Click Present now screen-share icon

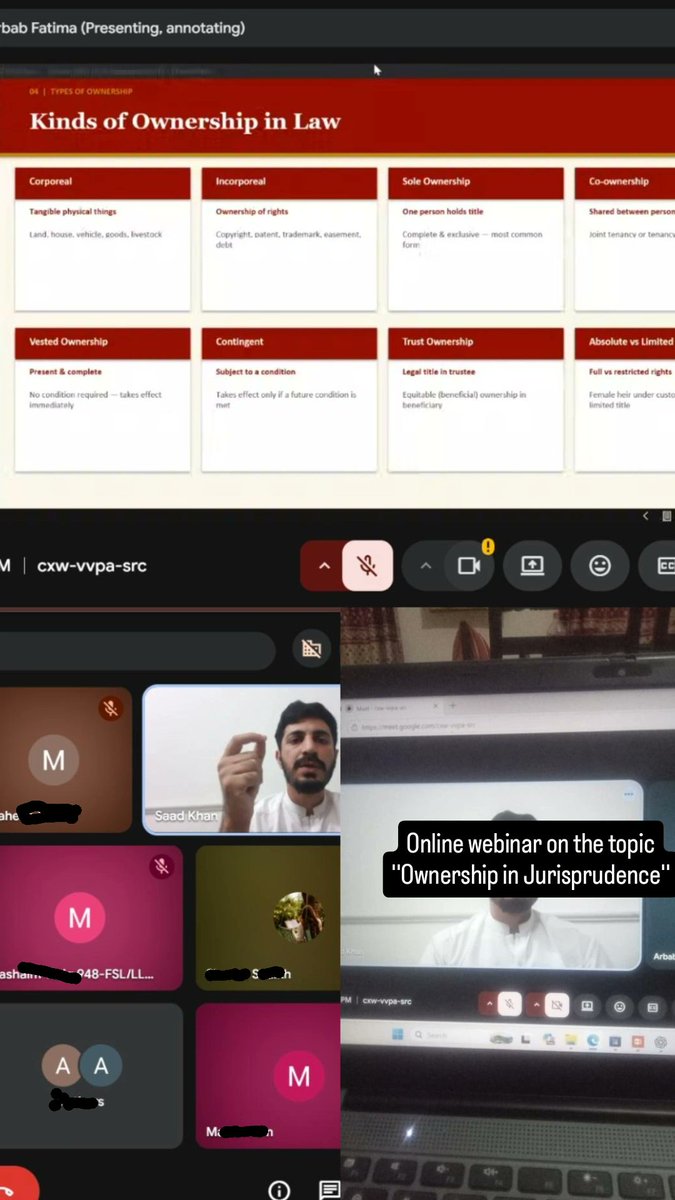point(532,566)
